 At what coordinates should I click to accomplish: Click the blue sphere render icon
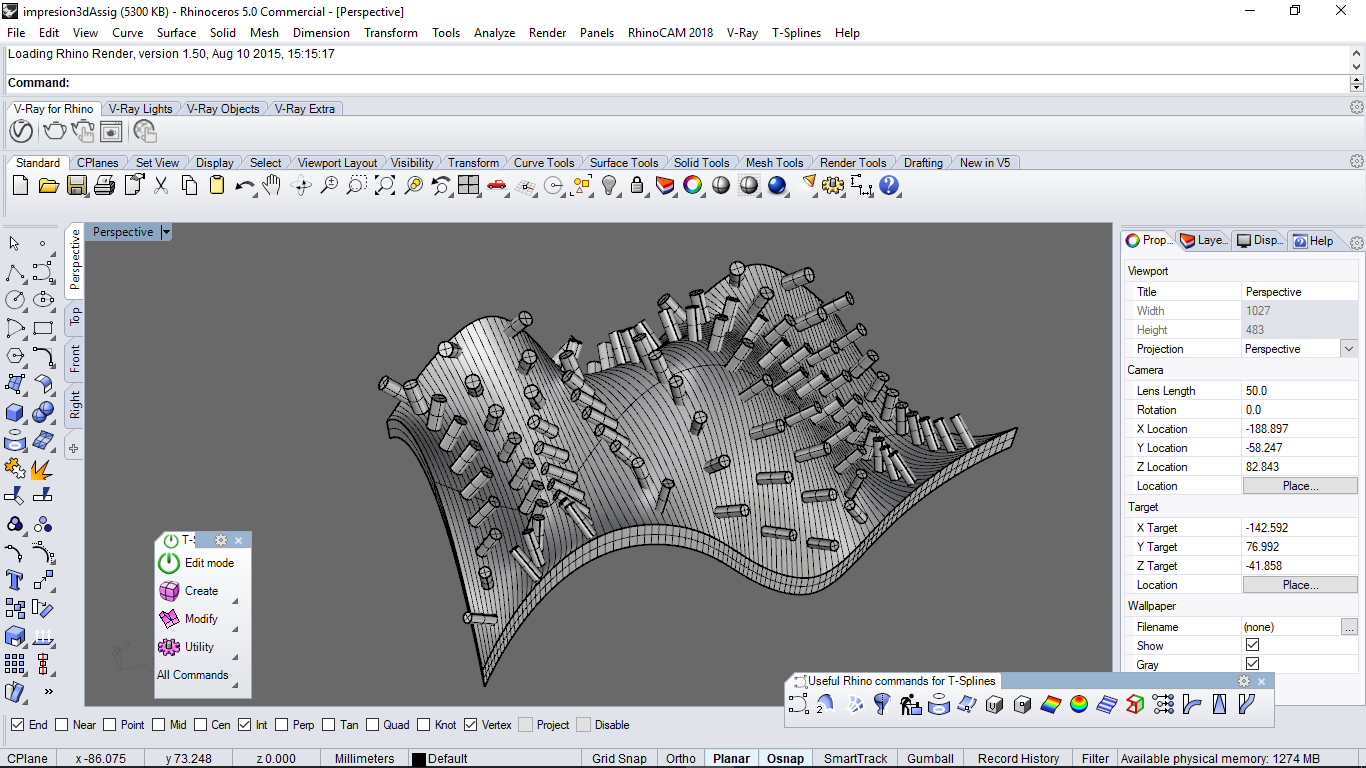coord(777,185)
